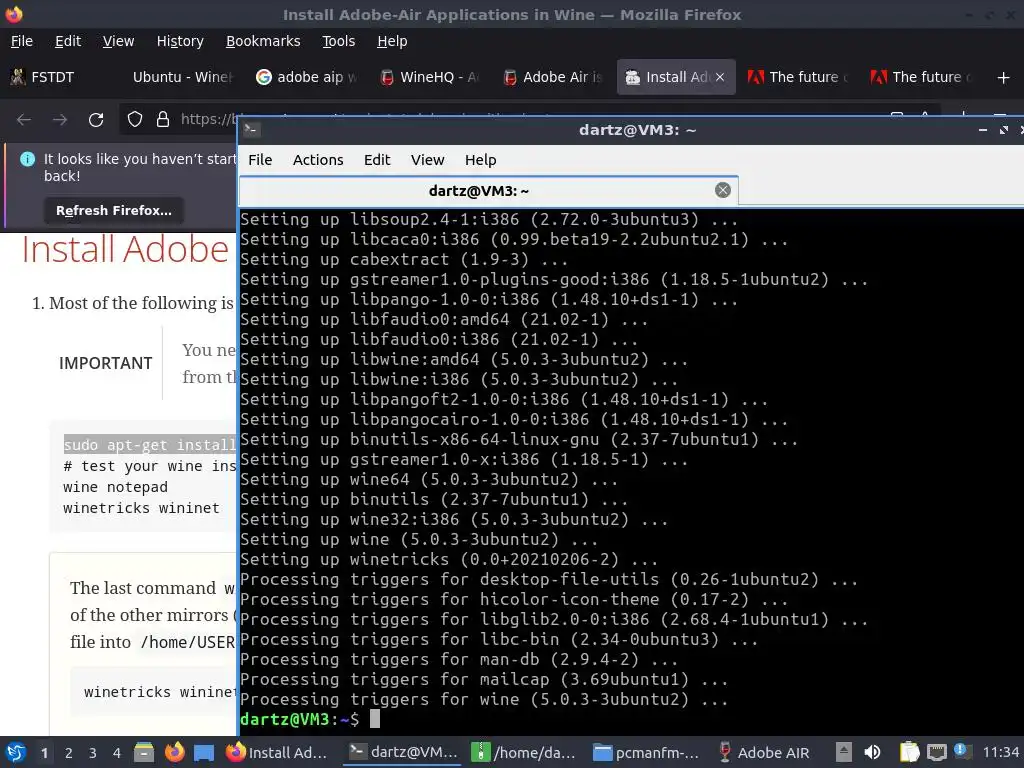The width and height of the screenshot is (1024, 768).
Task: Reload the current page
Action: [96, 120]
